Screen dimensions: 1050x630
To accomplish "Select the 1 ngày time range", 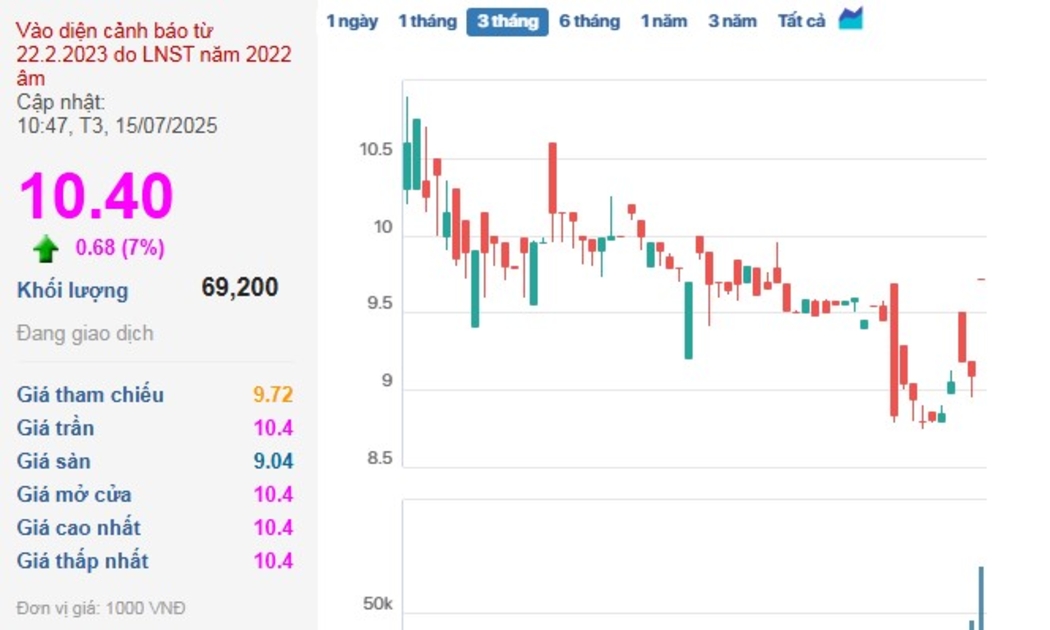I will (352, 21).
